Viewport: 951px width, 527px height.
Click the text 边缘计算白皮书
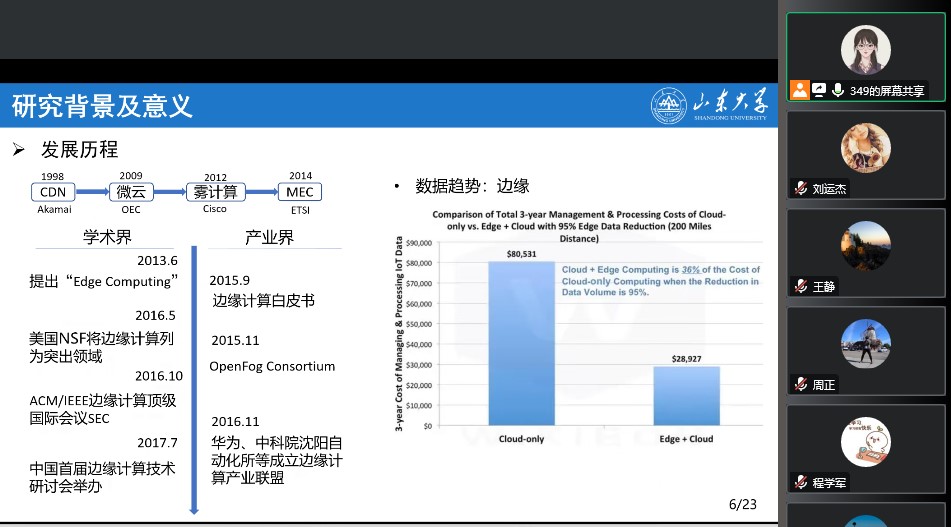coord(263,301)
